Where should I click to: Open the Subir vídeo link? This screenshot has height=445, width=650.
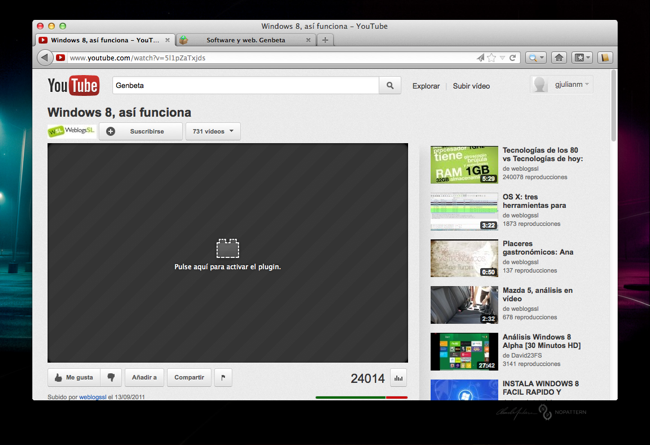click(x=471, y=86)
